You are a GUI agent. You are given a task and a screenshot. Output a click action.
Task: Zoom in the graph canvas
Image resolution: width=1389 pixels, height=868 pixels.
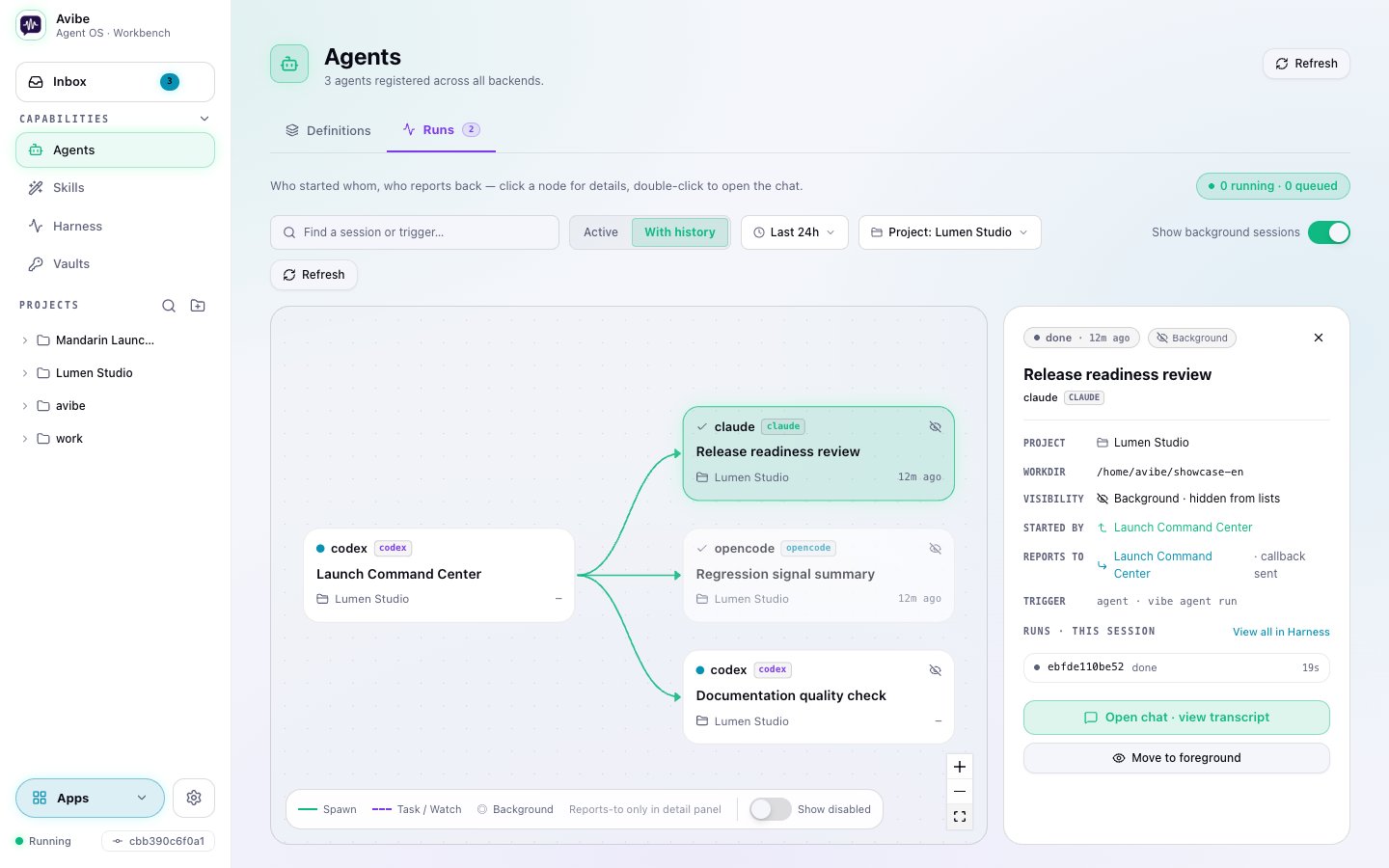point(960,767)
